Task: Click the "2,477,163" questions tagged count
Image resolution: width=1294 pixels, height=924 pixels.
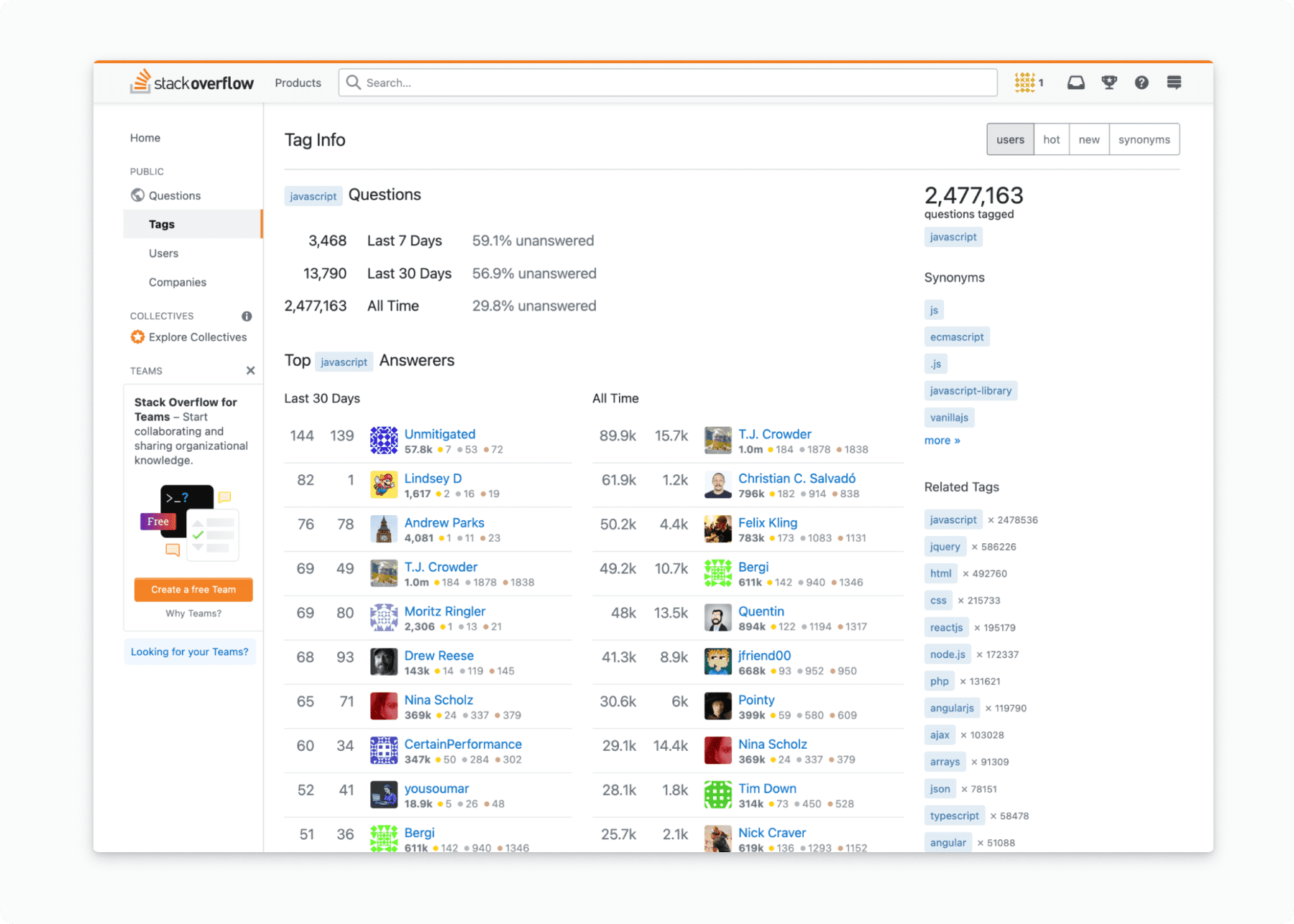Action: pos(973,195)
